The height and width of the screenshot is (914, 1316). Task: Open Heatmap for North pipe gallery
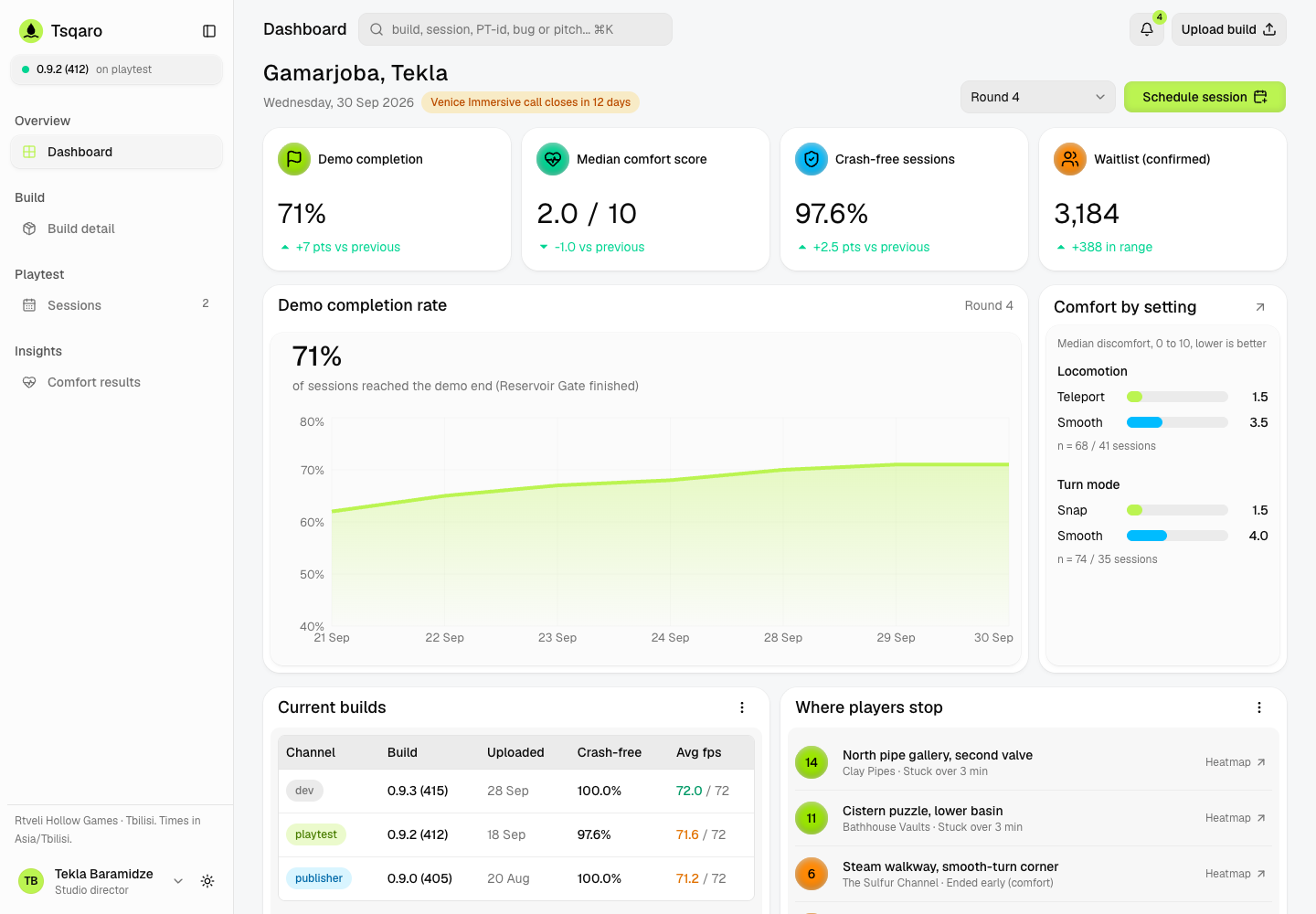tap(1235, 762)
